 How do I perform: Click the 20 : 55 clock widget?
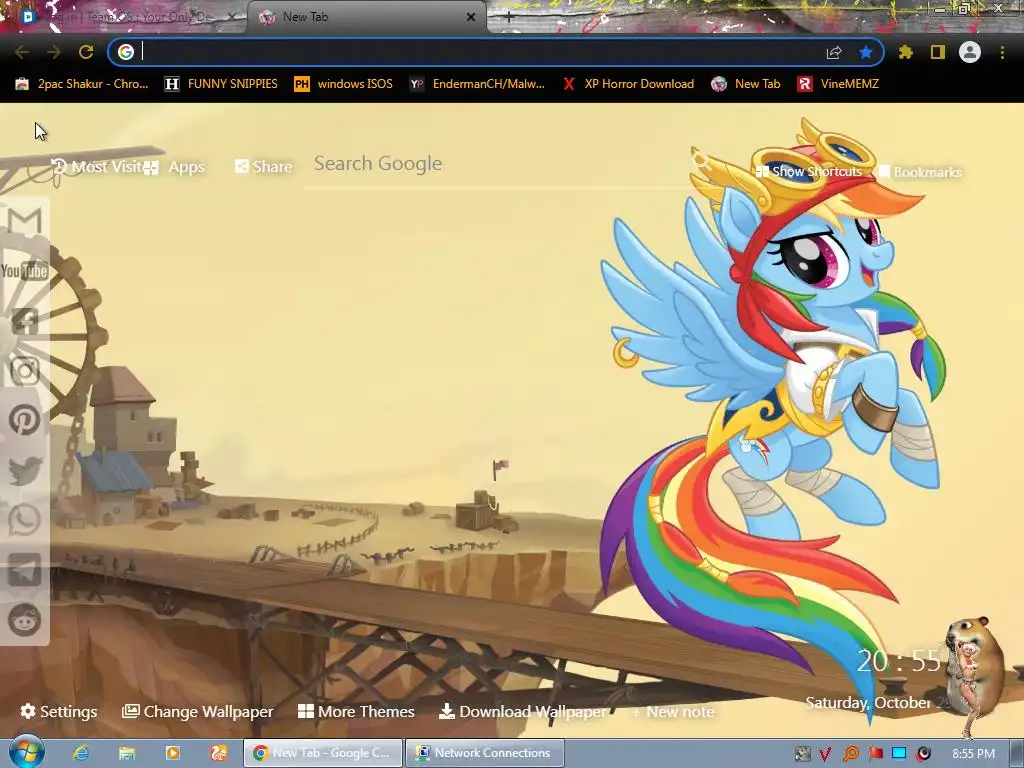(x=899, y=661)
